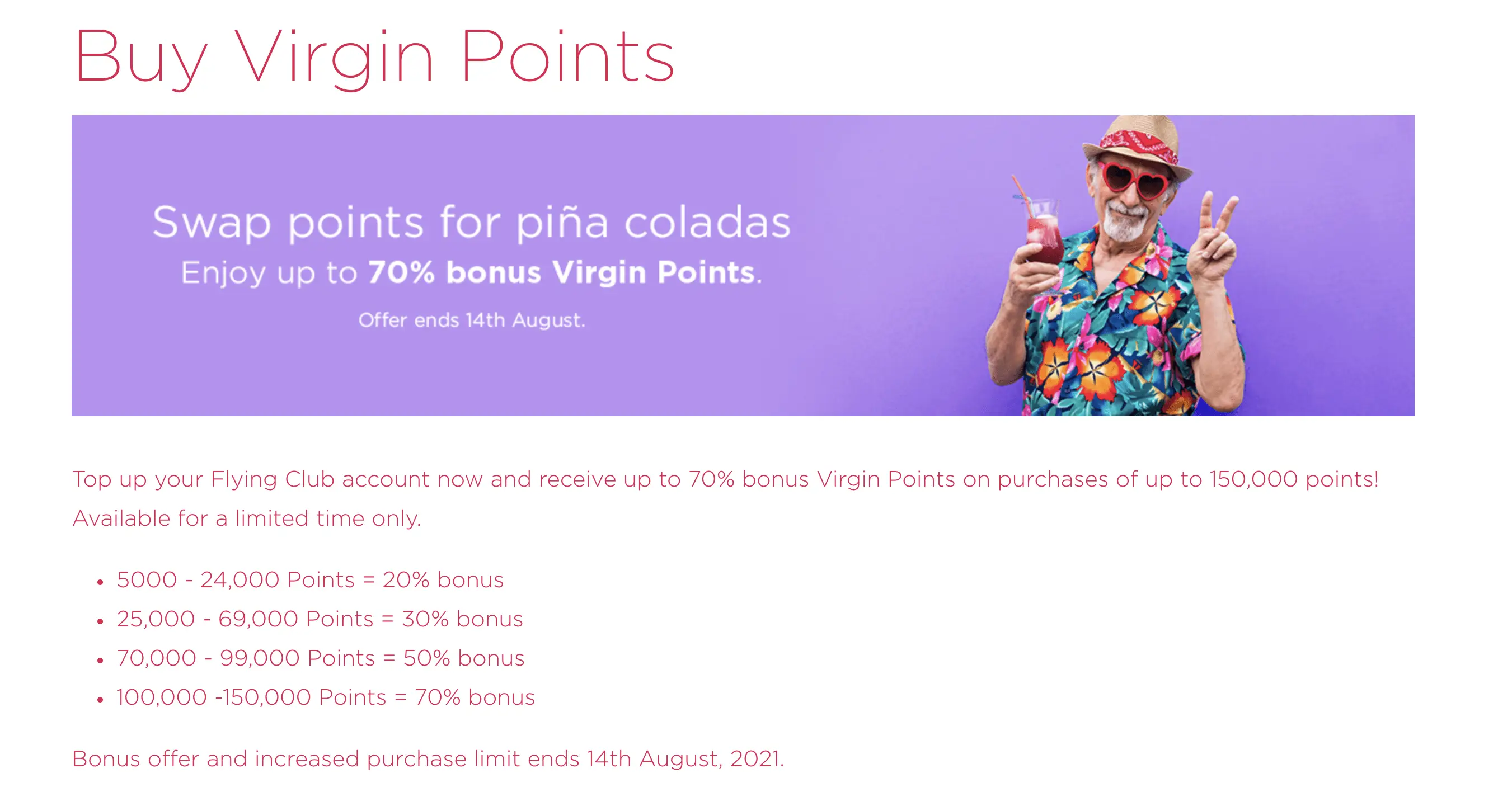This screenshot has width=1512, height=792.
Task: Select the 70,000 - 99,000 Points 50% bonus line
Action: (x=321, y=658)
